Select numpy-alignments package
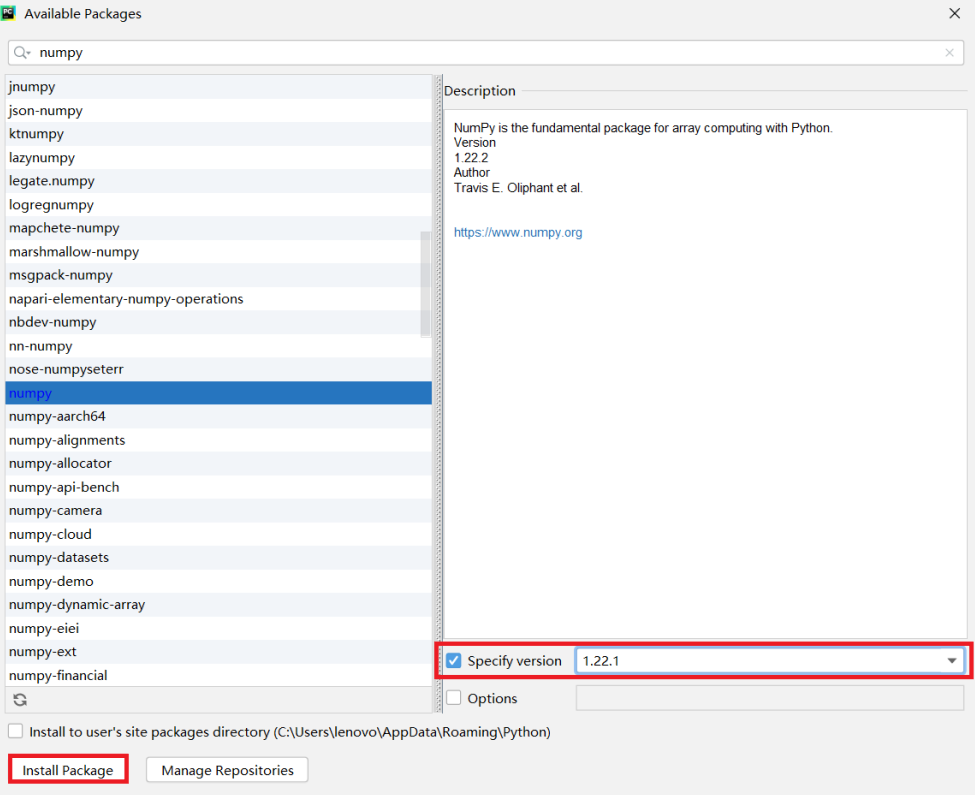975x795 pixels. (x=218, y=440)
